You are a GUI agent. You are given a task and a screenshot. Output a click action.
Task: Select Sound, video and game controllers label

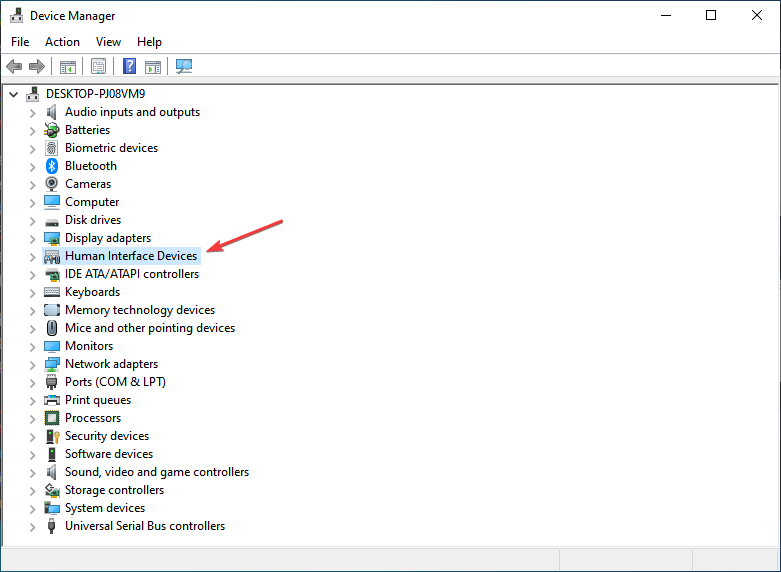[157, 472]
